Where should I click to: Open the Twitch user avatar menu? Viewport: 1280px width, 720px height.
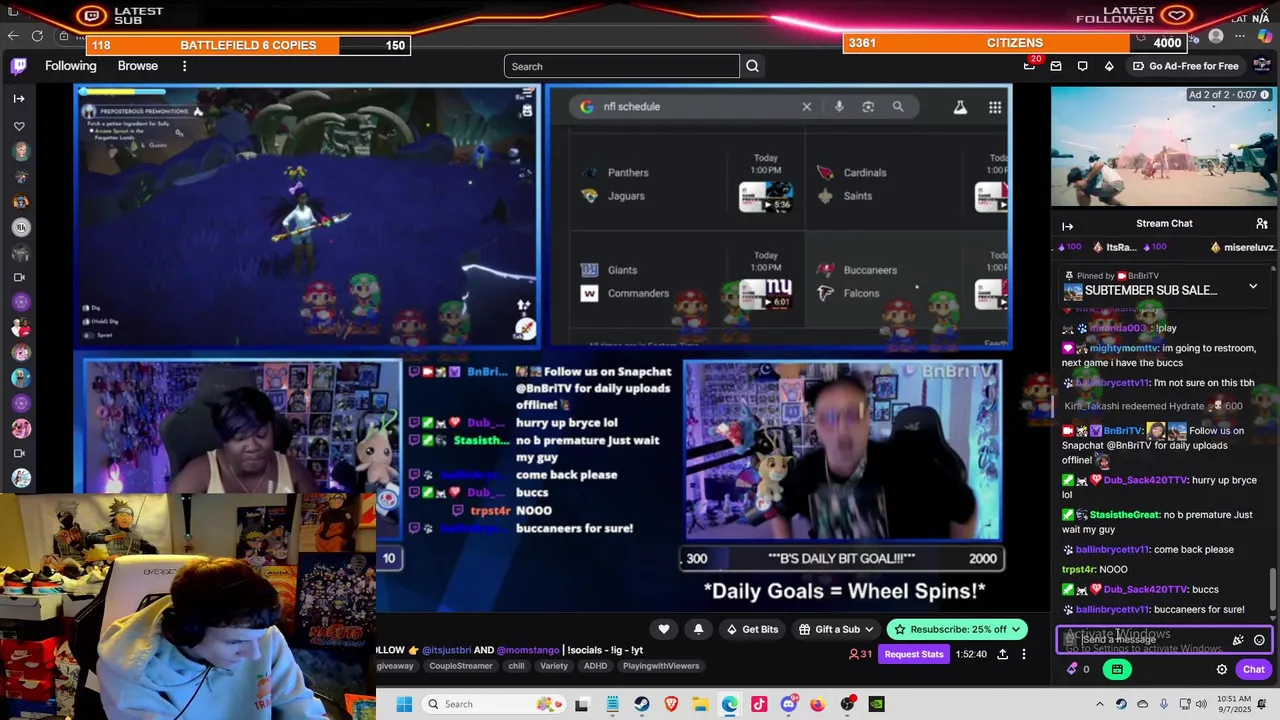[x=1262, y=66]
